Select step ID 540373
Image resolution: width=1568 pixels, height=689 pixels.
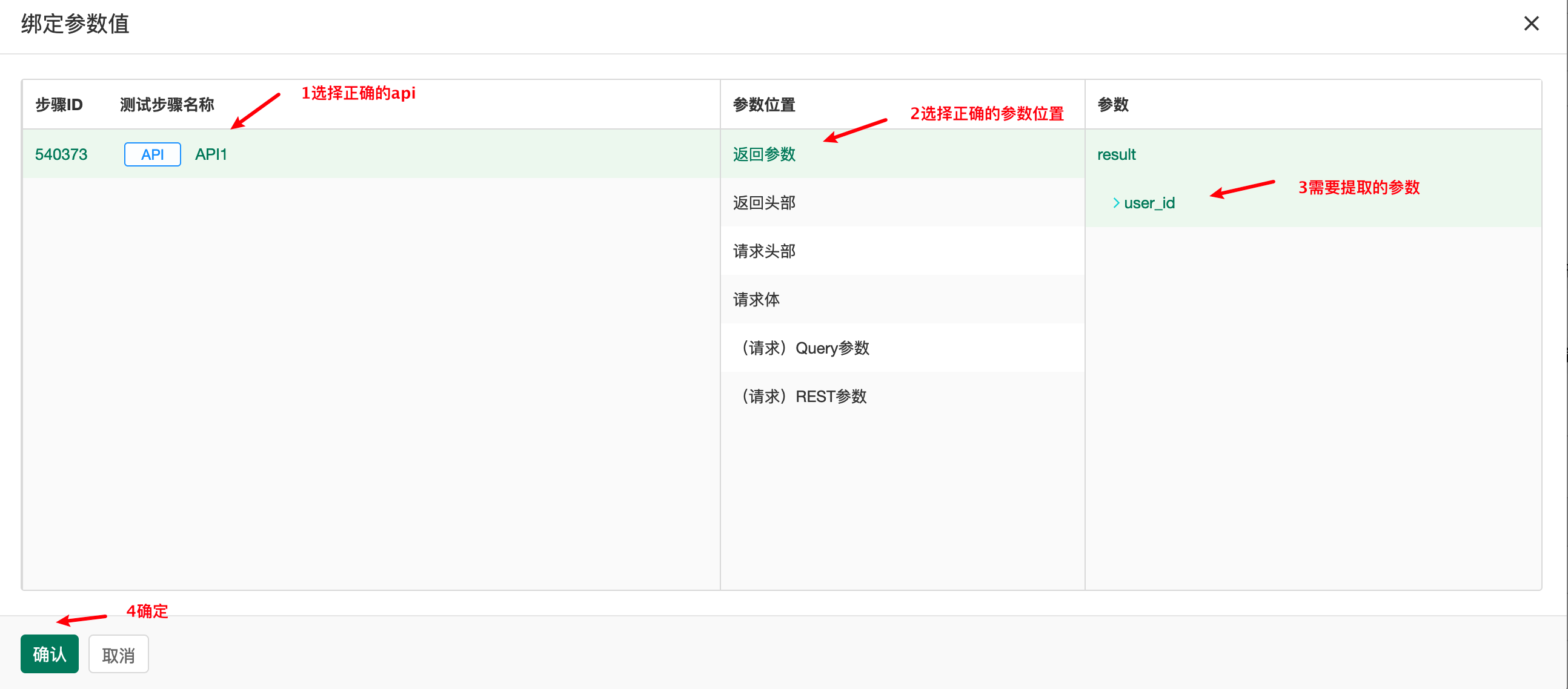tap(61, 154)
